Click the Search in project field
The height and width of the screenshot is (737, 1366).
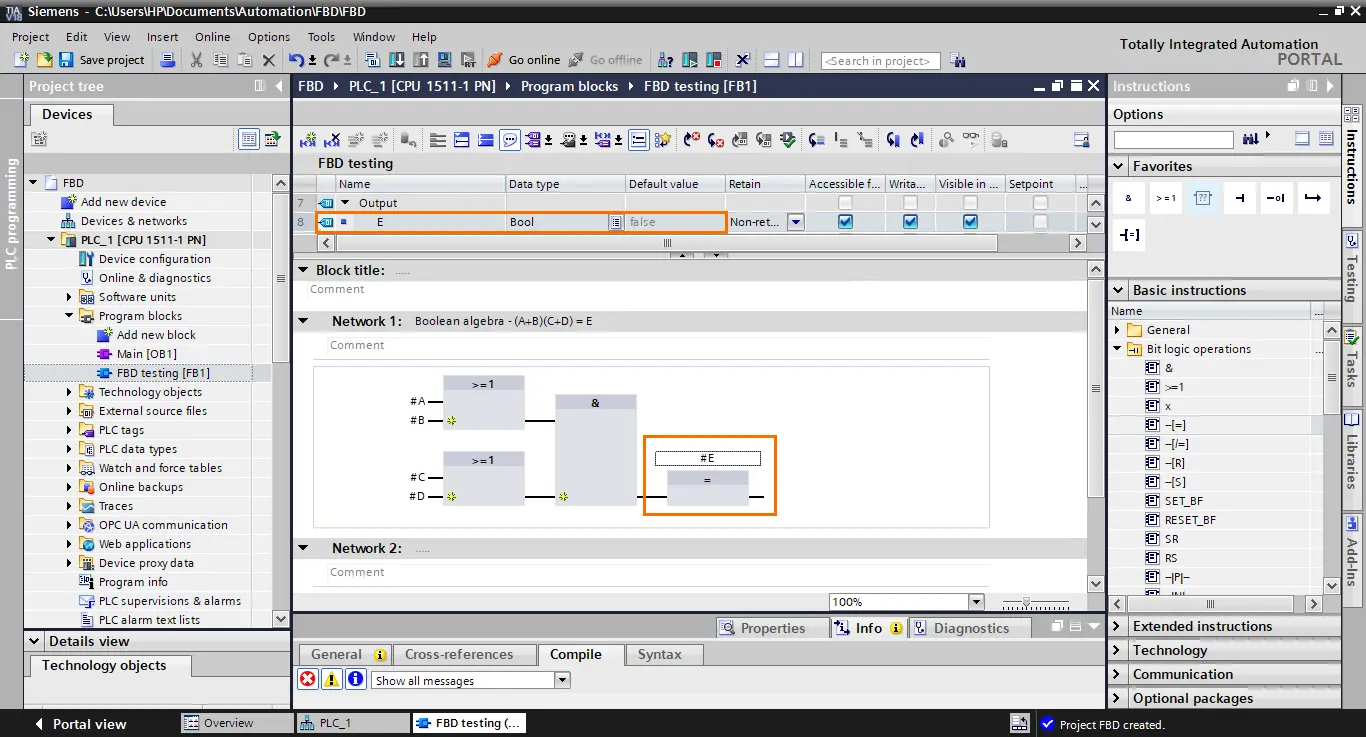point(880,61)
